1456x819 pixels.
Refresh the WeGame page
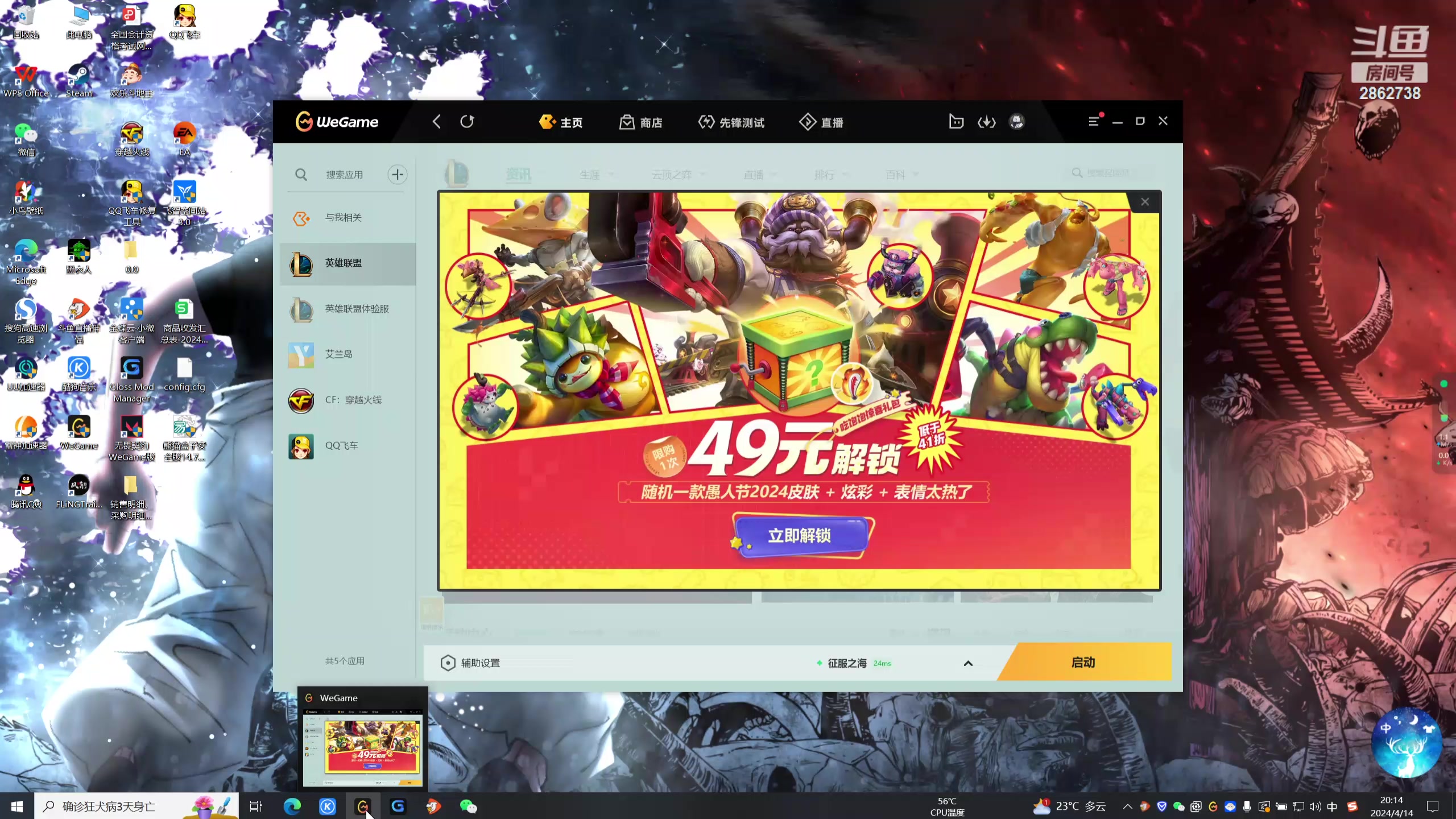point(467,122)
